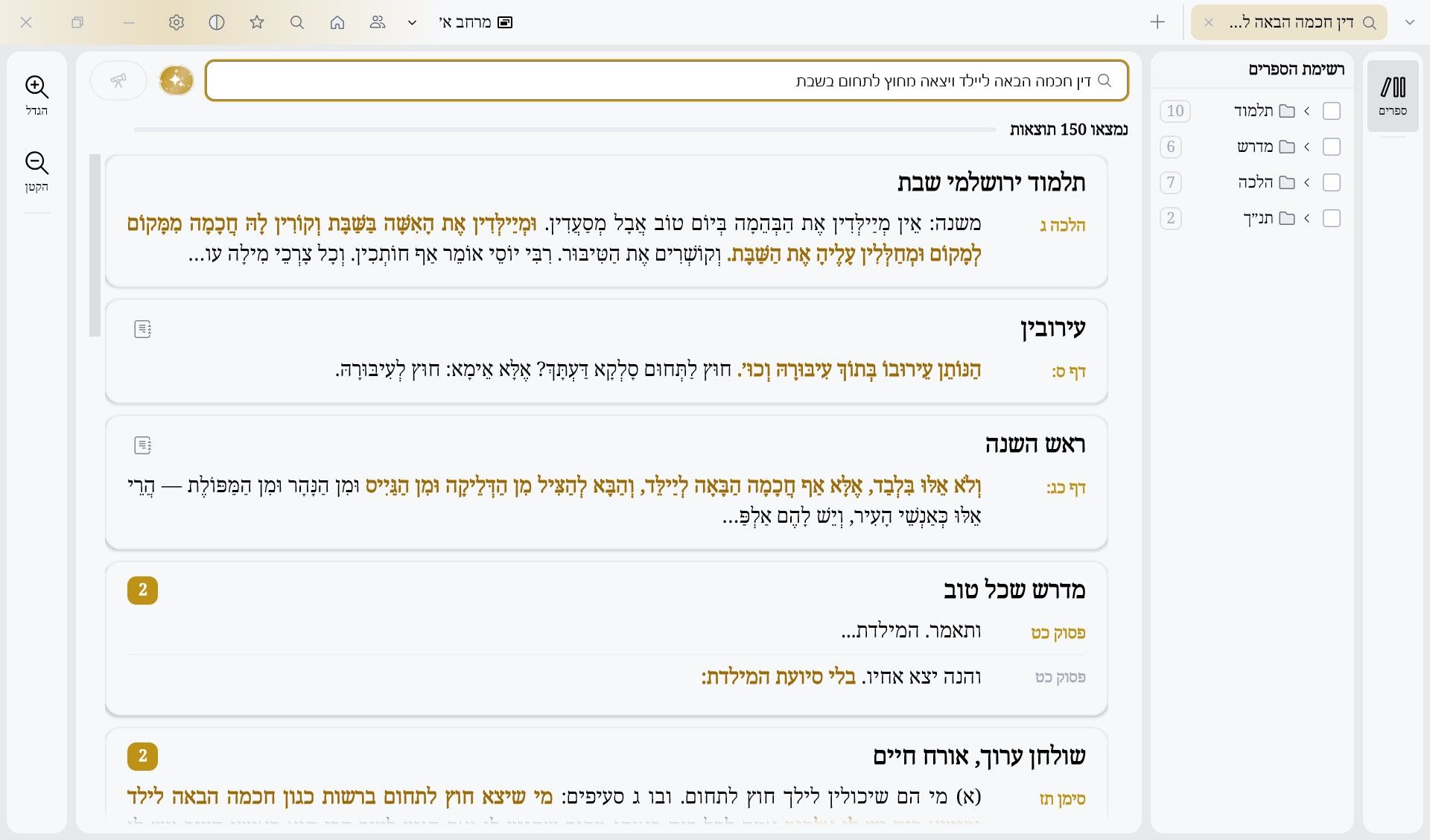Screen dimensions: 1430x840
Task: Expand the מדרש folder chevron
Action: click(x=1306, y=147)
